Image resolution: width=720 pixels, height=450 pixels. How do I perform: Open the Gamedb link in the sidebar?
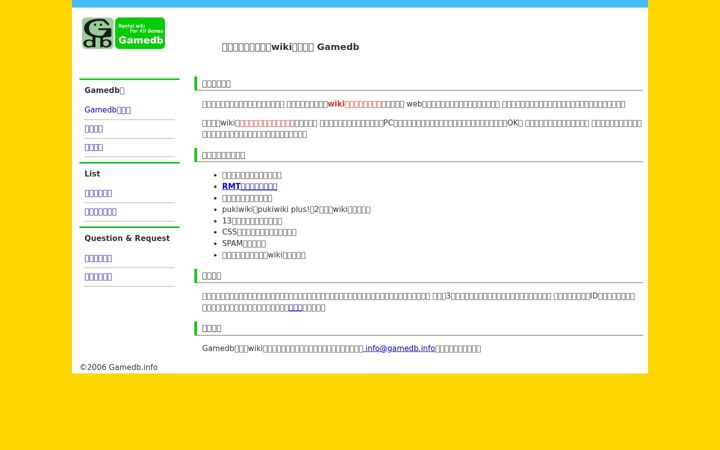[x=107, y=110]
